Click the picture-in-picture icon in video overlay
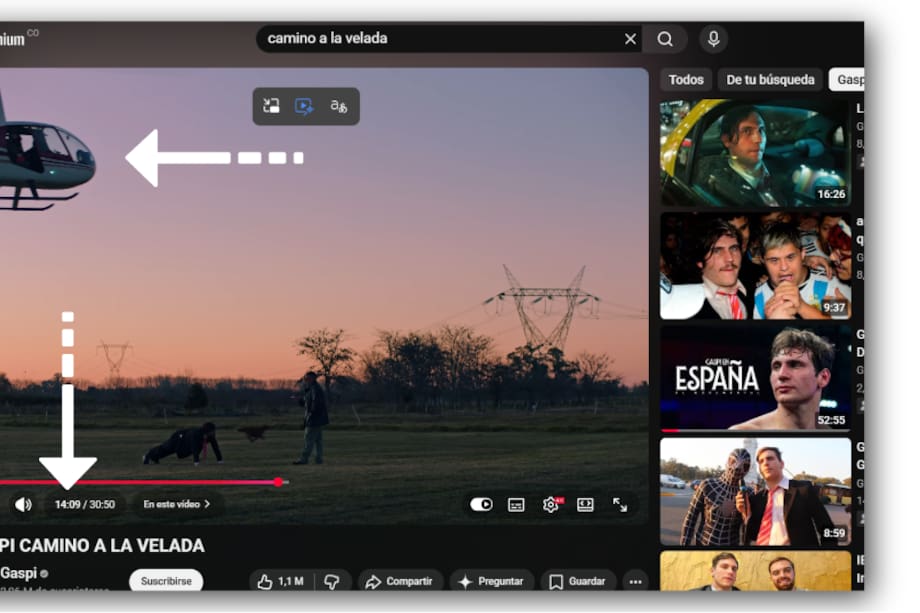 pos(271,106)
